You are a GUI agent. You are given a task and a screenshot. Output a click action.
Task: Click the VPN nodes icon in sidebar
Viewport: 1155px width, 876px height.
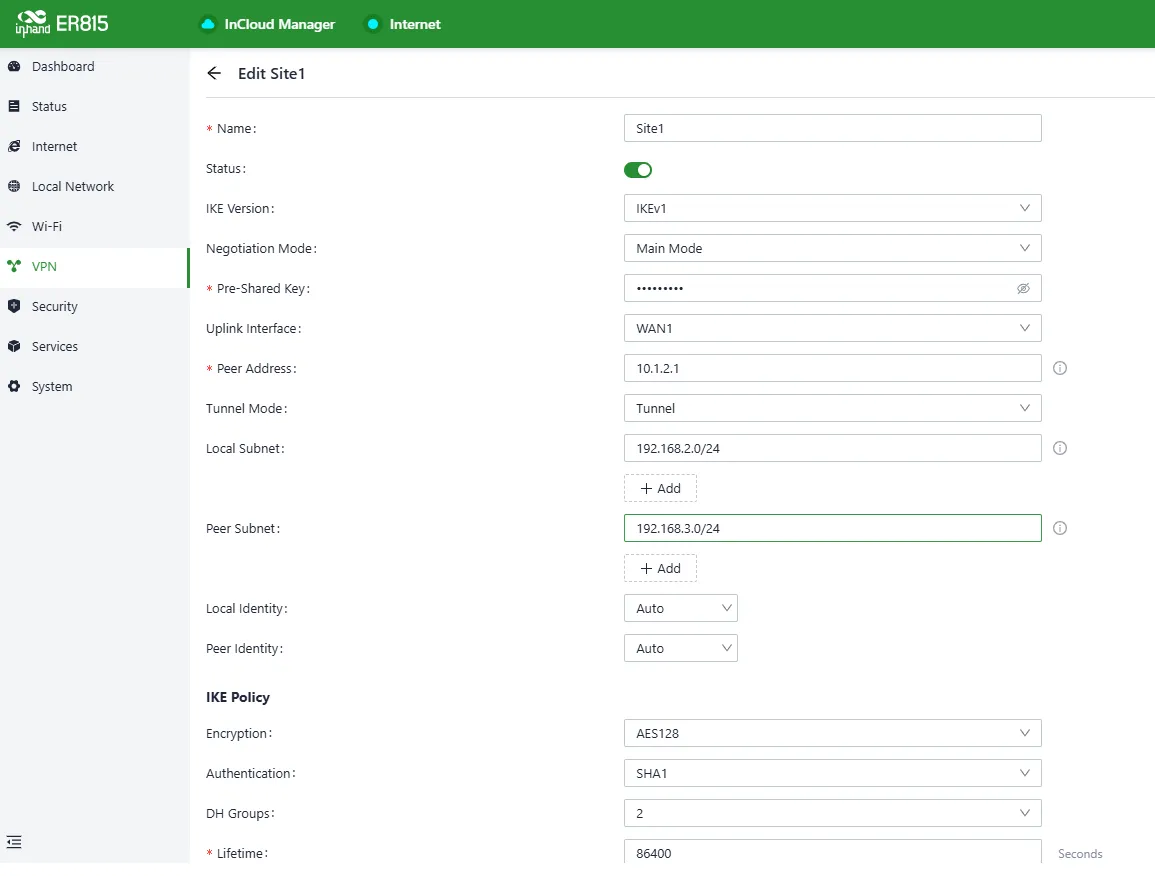pyautogui.click(x=14, y=266)
